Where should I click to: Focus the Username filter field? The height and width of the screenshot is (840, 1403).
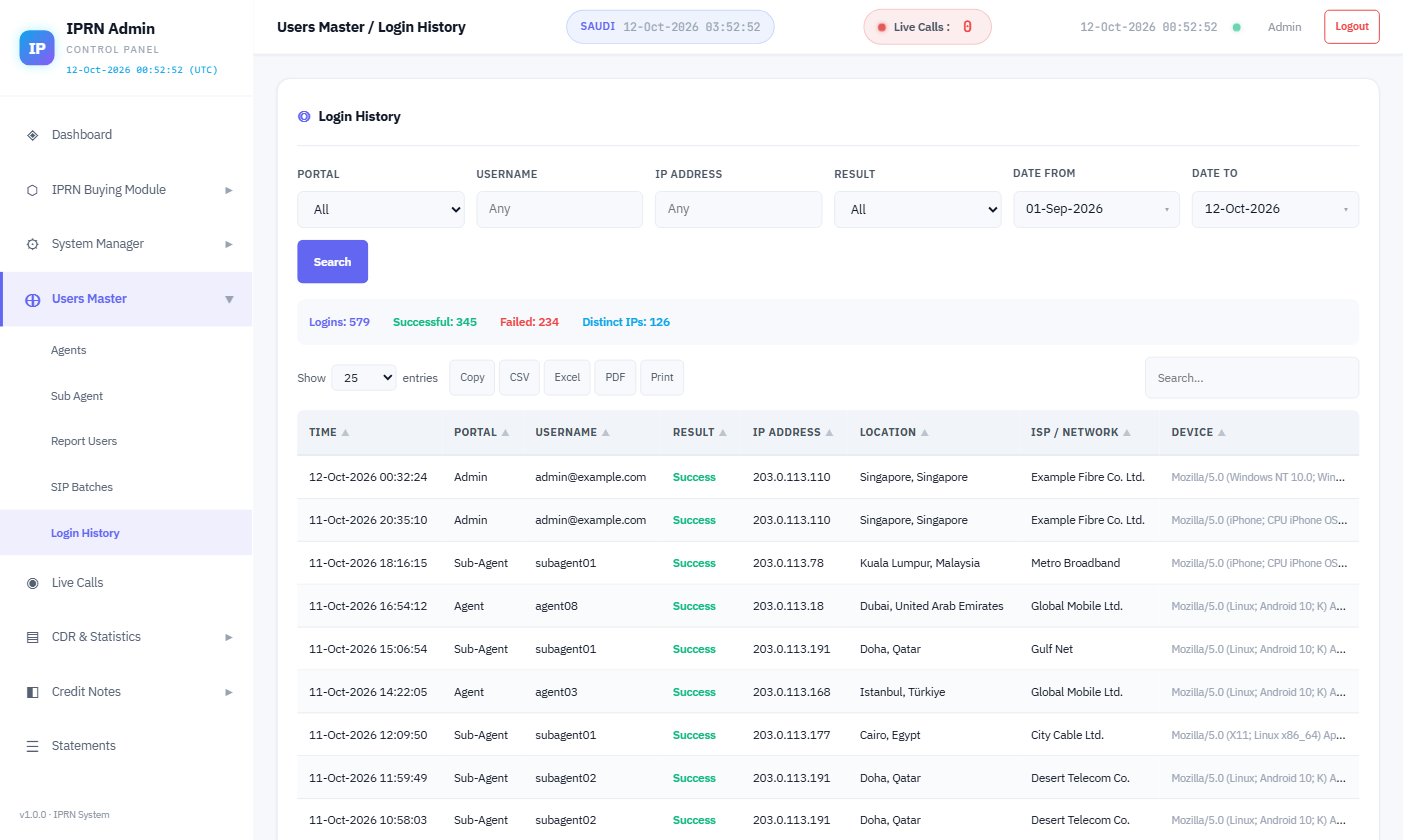click(x=560, y=209)
